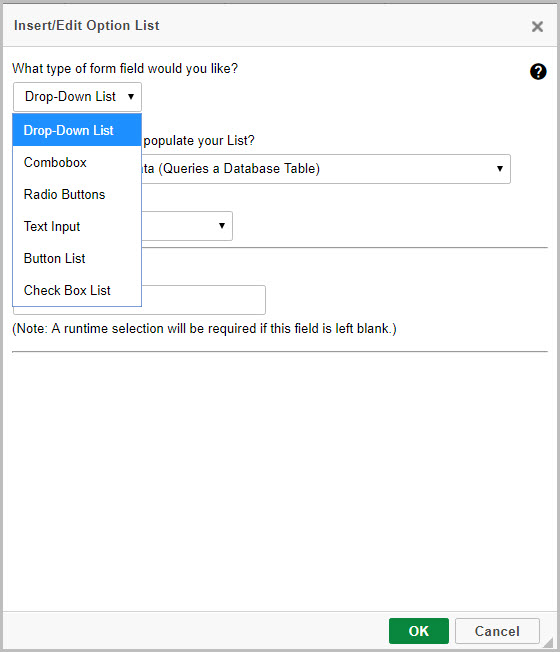The width and height of the screenshot is (560, 652).
Task: Close the Insert/Edit Option List dialog
Action: click(537, 27)
